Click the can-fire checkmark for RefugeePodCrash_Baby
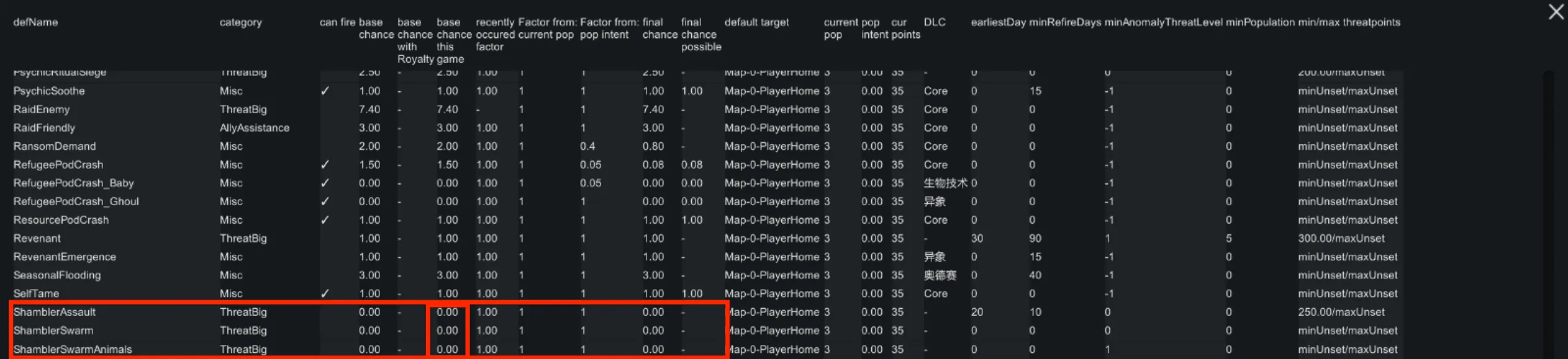The width and height of the screenshot is (1568, 359). tap(325, 183)
